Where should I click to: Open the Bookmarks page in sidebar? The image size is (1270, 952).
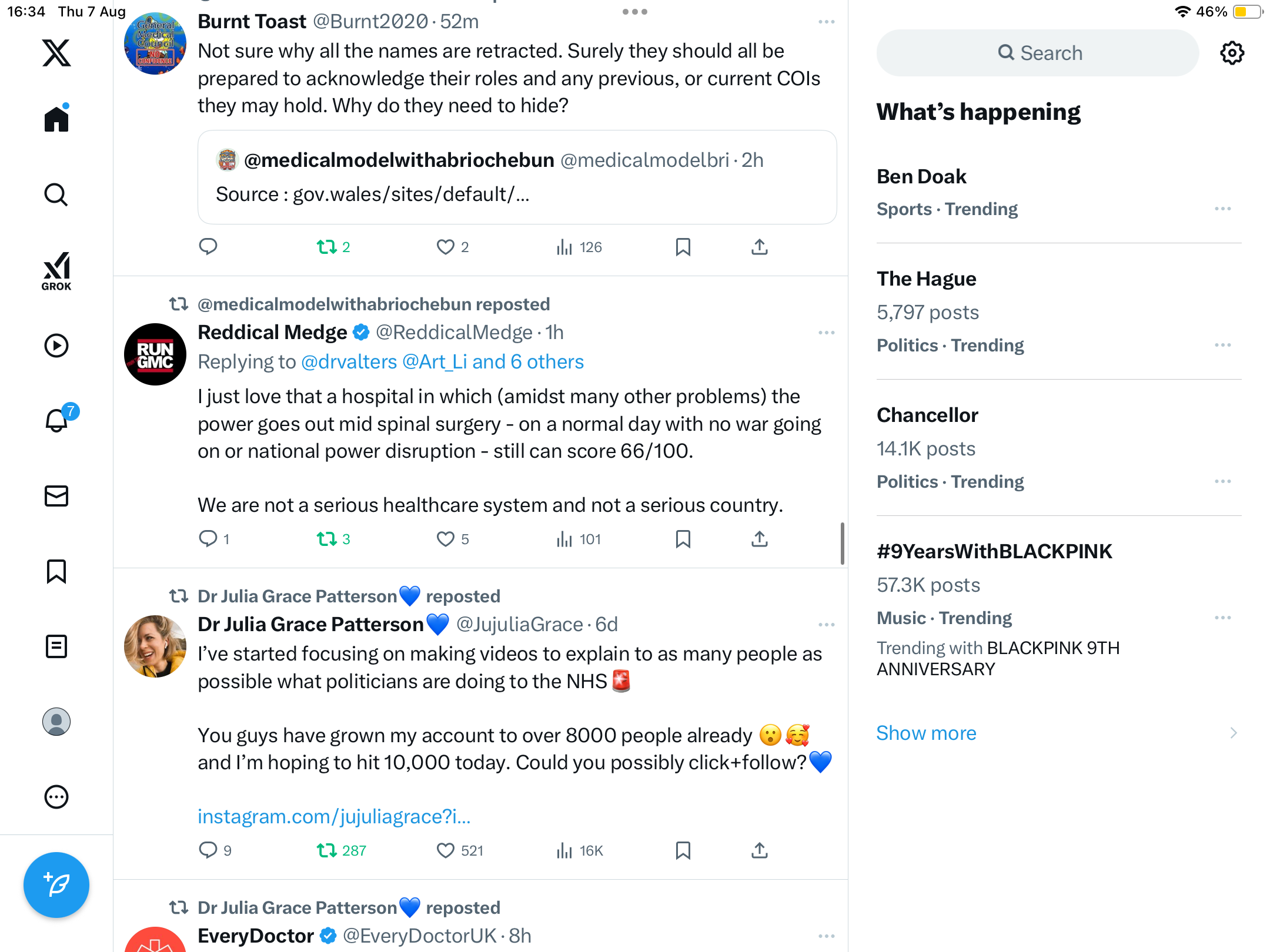56,571
